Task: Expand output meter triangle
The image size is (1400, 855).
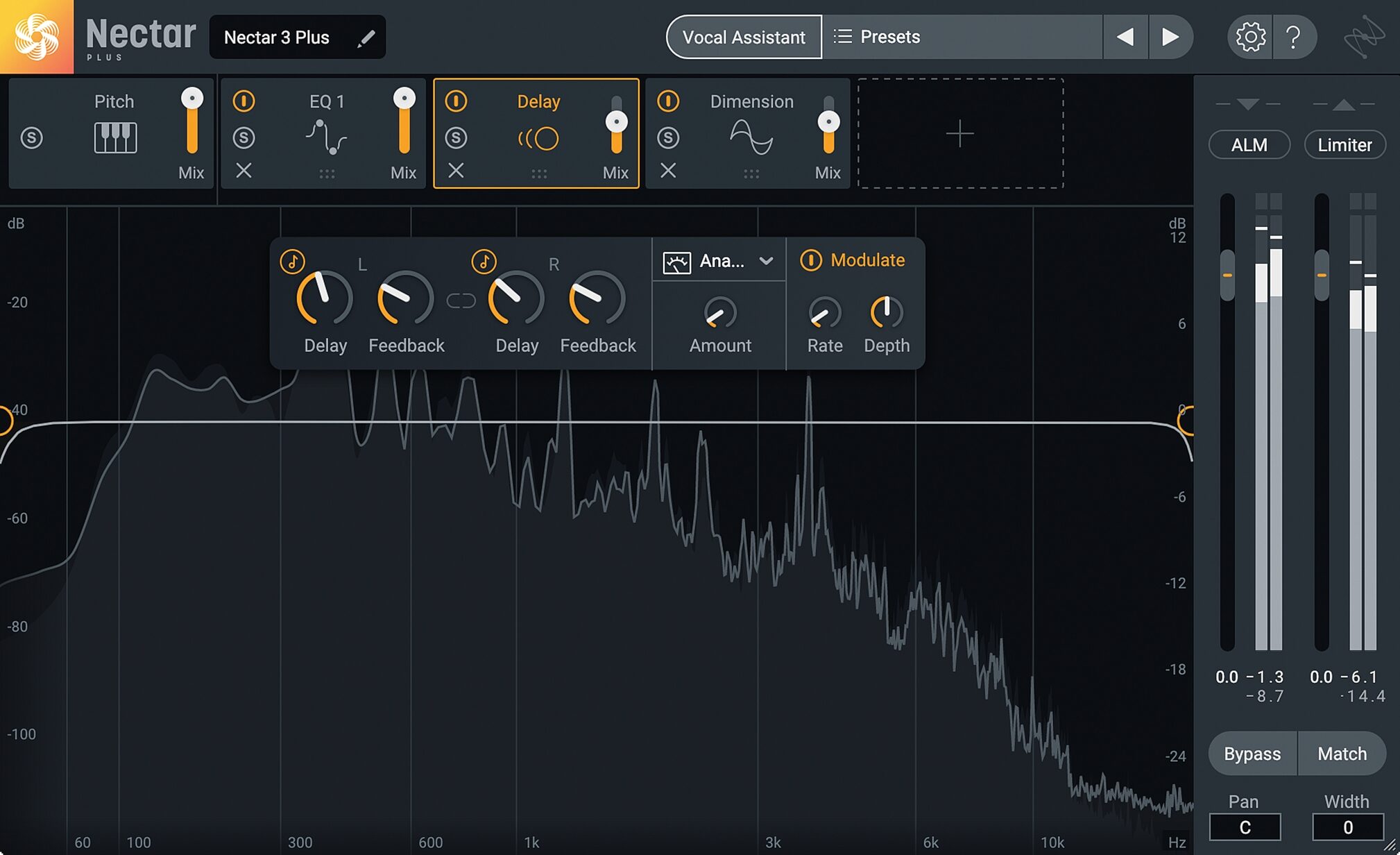Action: pyautogui.click(x=1343, y=104)
